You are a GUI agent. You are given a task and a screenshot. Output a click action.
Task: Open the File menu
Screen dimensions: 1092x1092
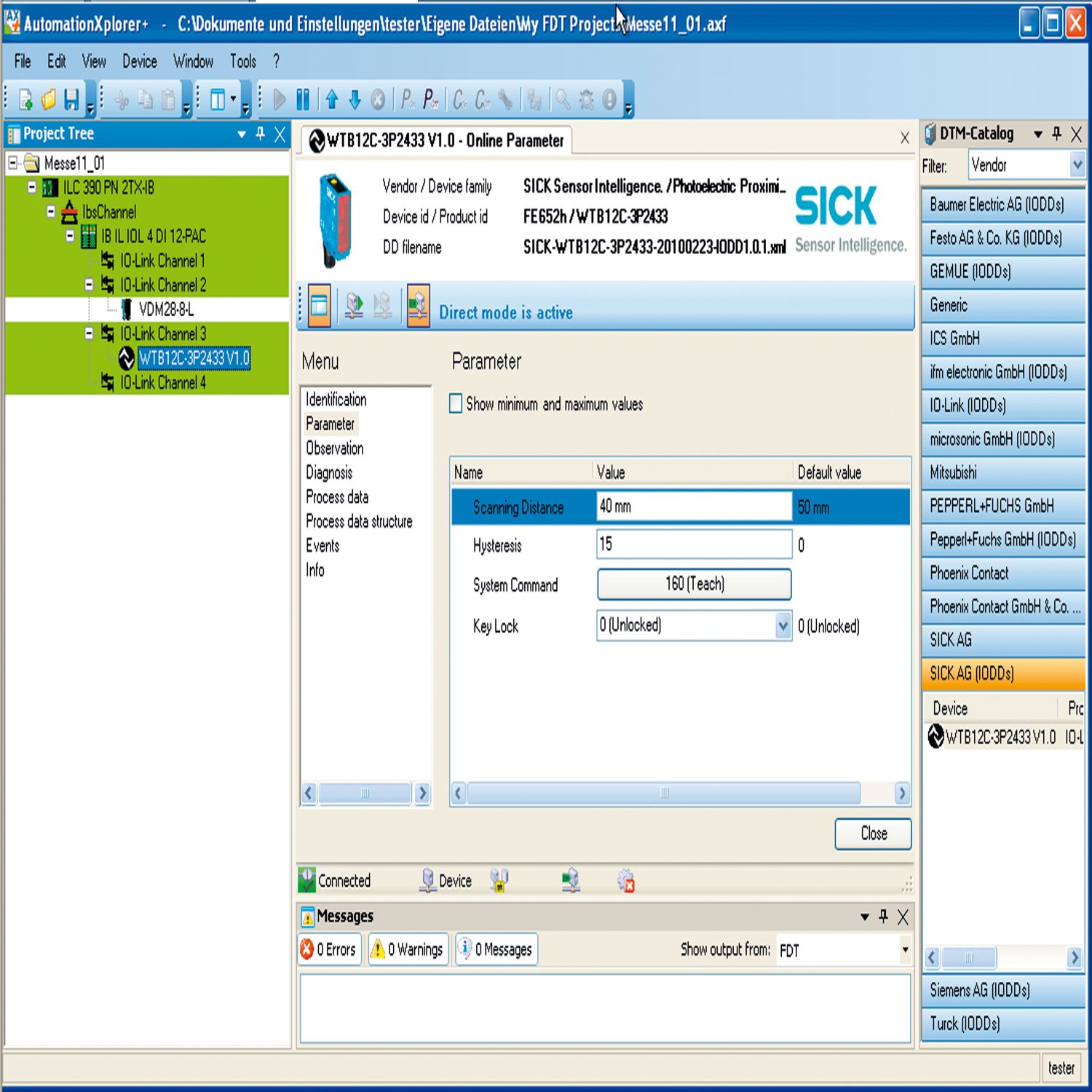(x=23, y=61)
